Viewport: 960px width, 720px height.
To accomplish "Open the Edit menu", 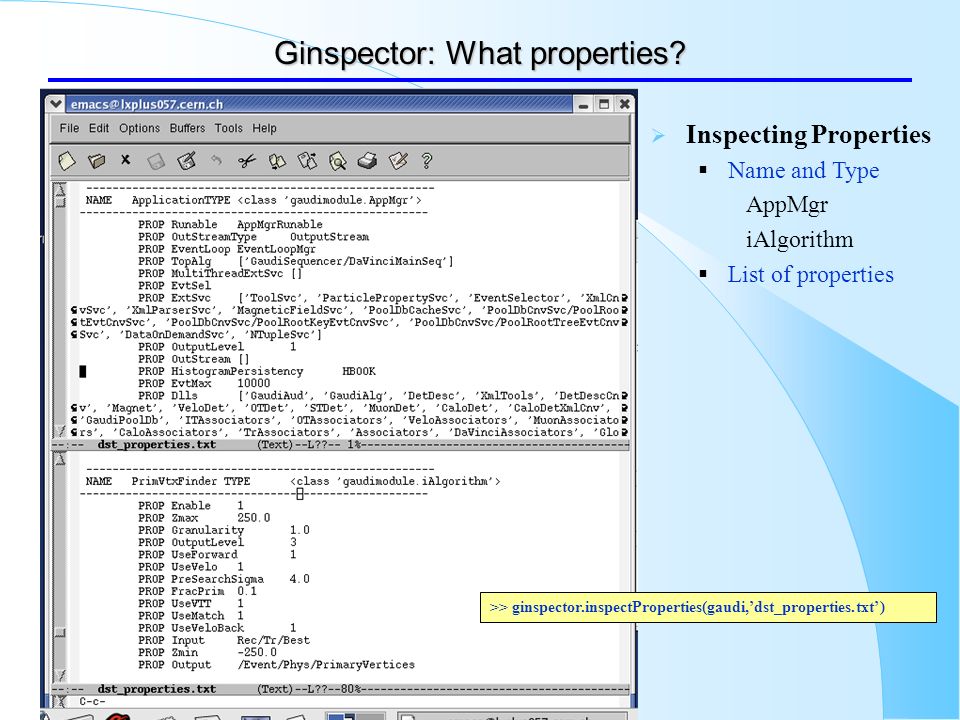I will (99, 129).
